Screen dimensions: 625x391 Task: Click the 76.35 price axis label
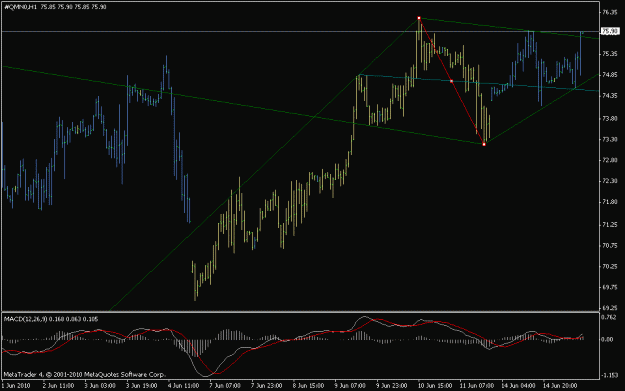tap(610, 12)
